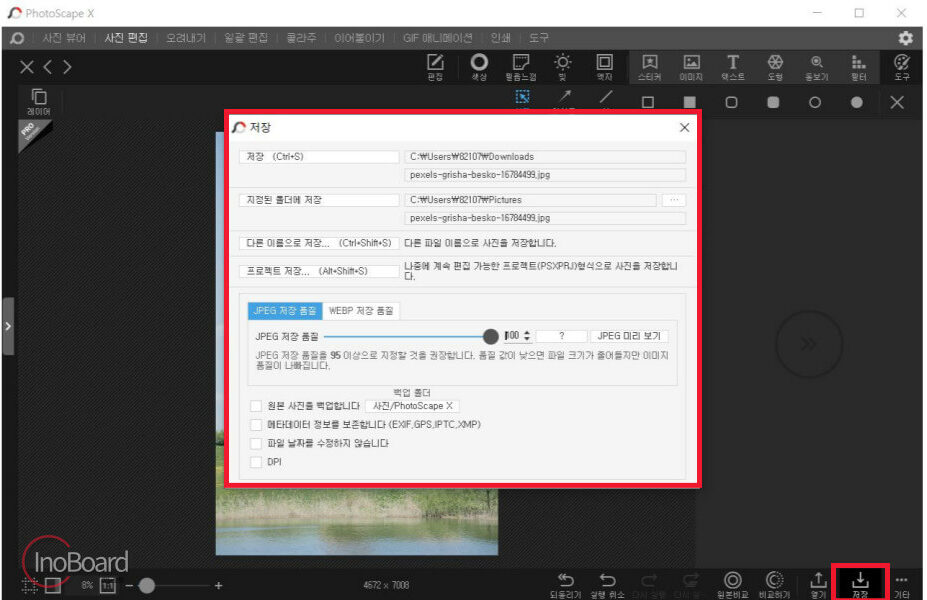Screen dimensions: 927x600
Task: Go to the previous photo arrow
Action: [x=48, y=67]
